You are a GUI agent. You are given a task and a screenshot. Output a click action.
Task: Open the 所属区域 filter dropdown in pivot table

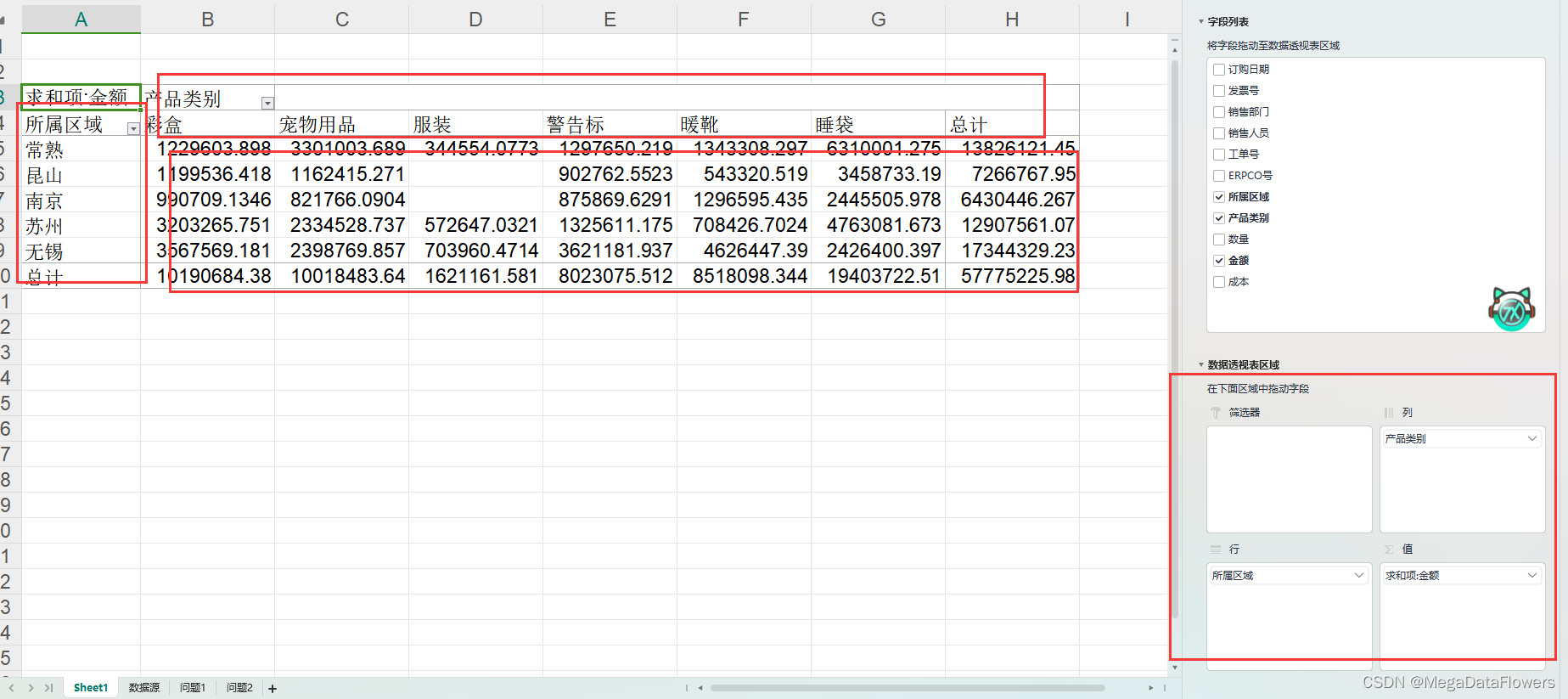(133, 128)
